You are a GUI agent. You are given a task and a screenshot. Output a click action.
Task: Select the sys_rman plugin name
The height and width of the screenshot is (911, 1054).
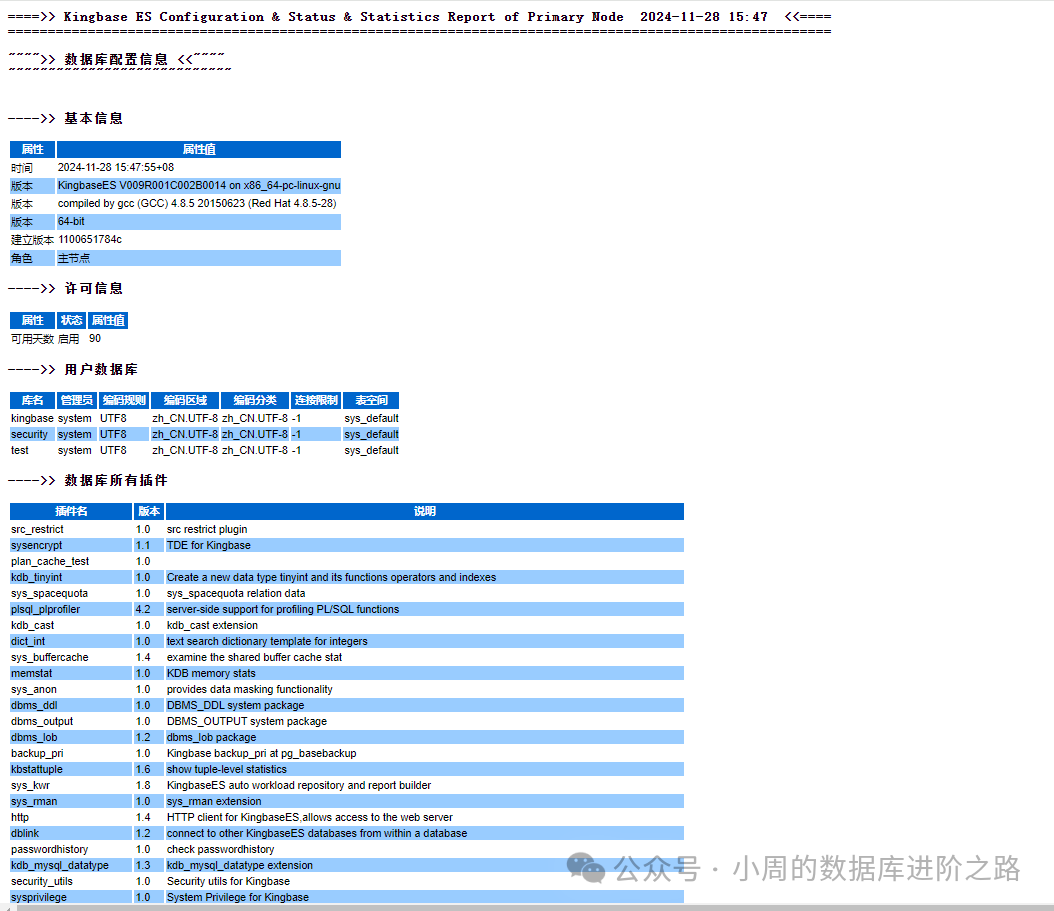point(34,801)
